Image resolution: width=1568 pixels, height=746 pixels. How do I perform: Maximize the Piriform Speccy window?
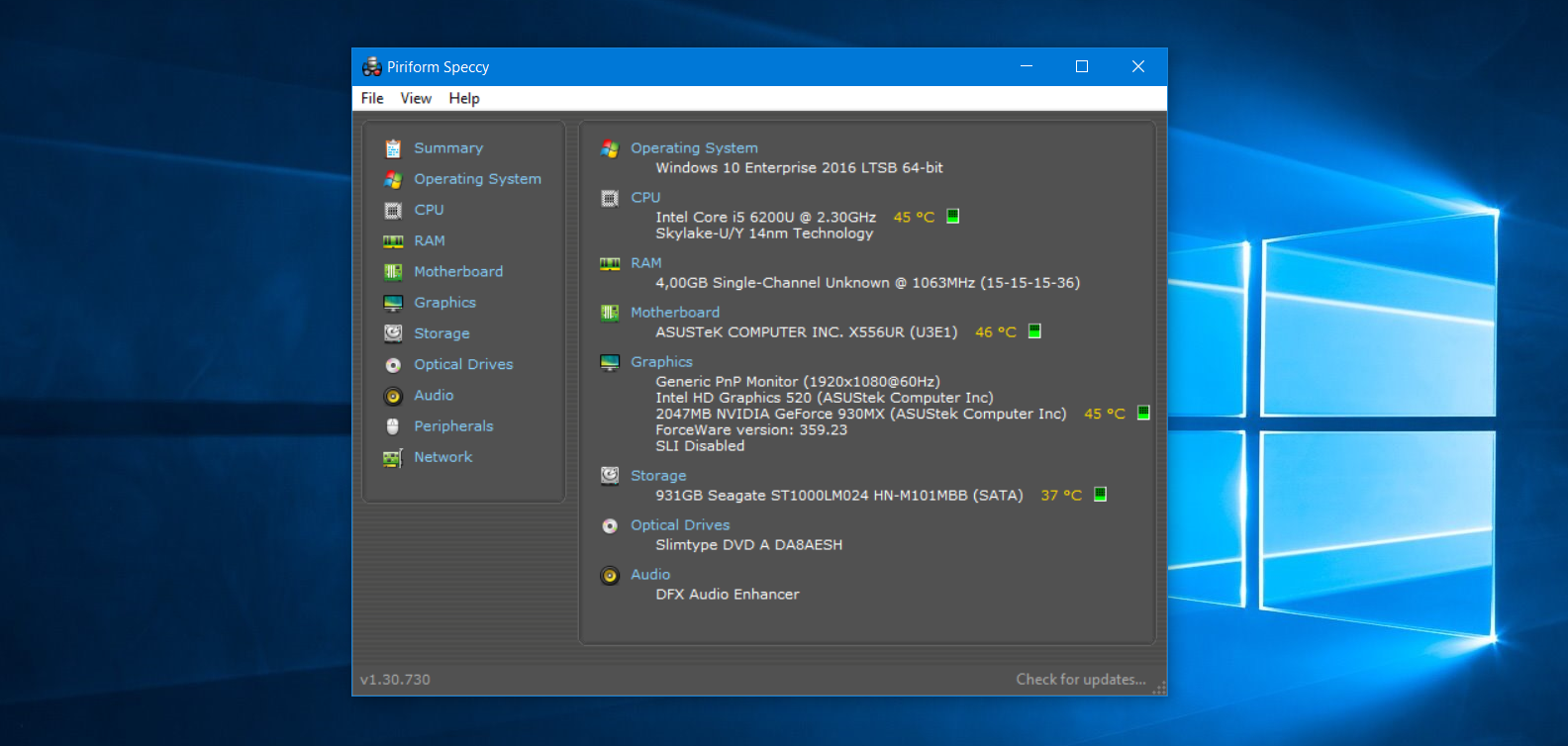pyautogui.click(x=1082, y=66)
